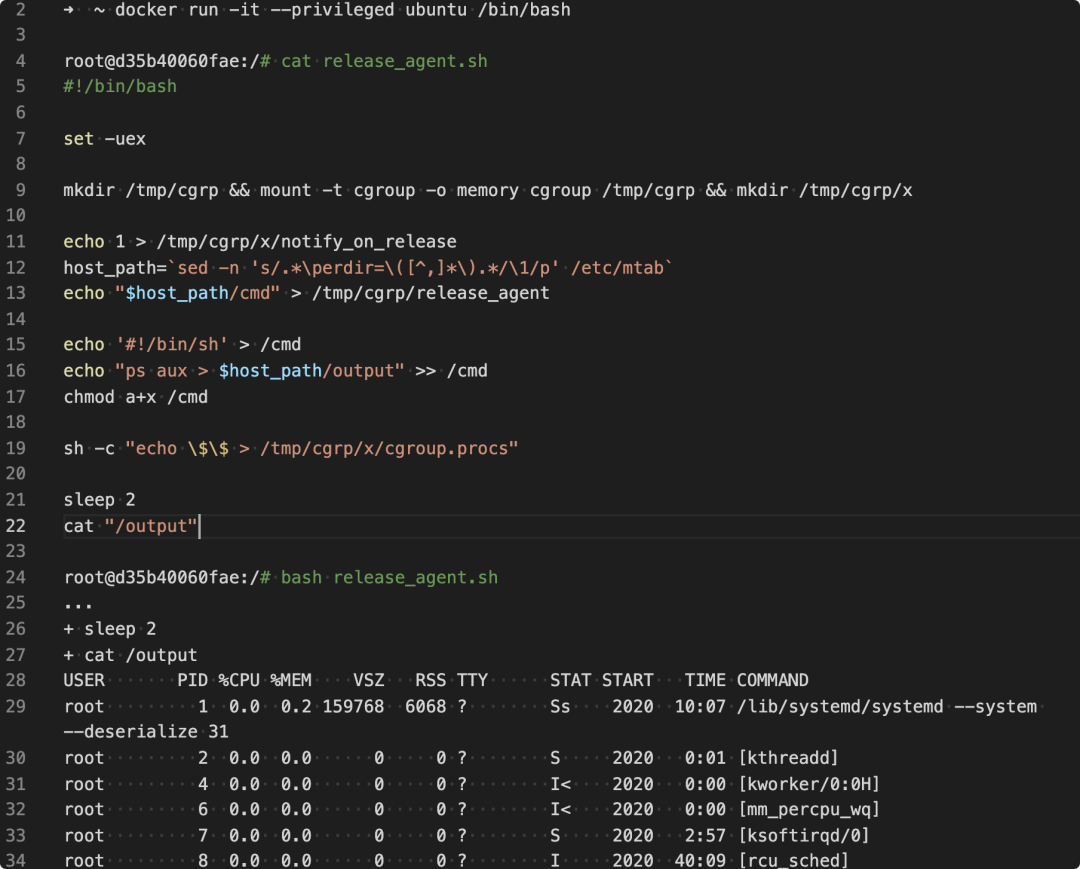Click the '%MEM' column header
The image size is (1080, 869).
(291, 681)
